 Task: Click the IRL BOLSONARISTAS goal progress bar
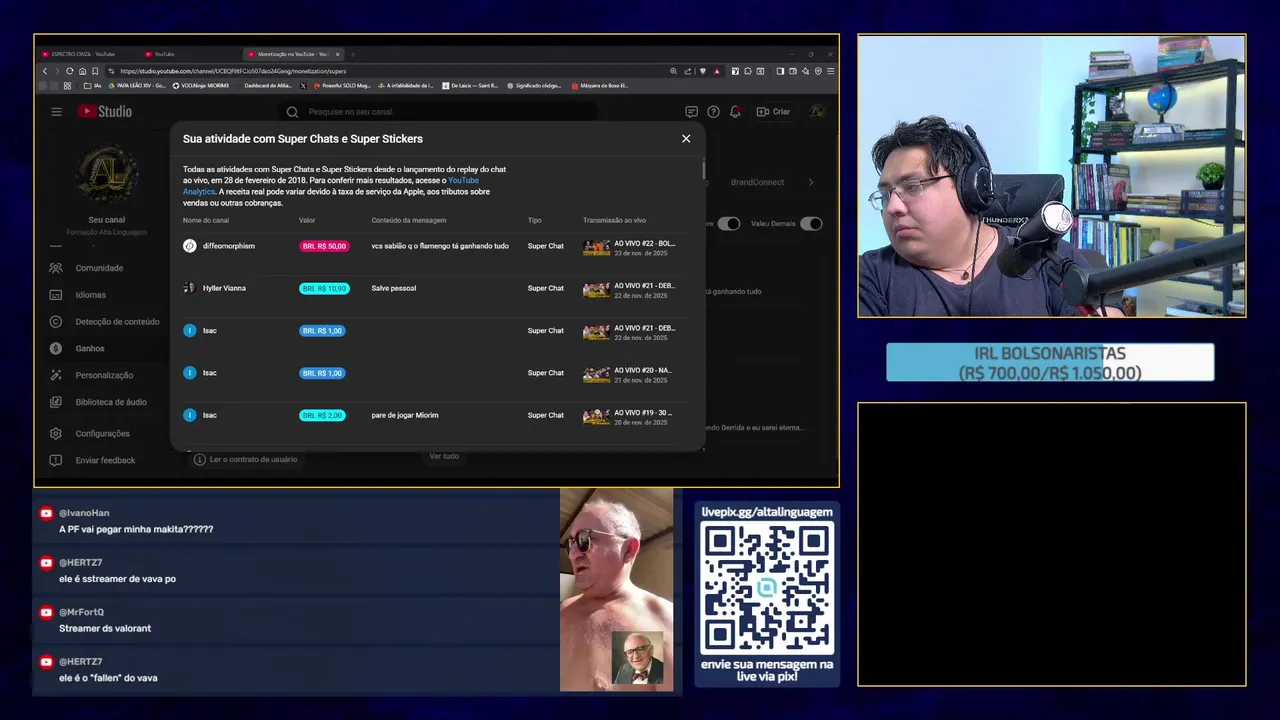1050,363
